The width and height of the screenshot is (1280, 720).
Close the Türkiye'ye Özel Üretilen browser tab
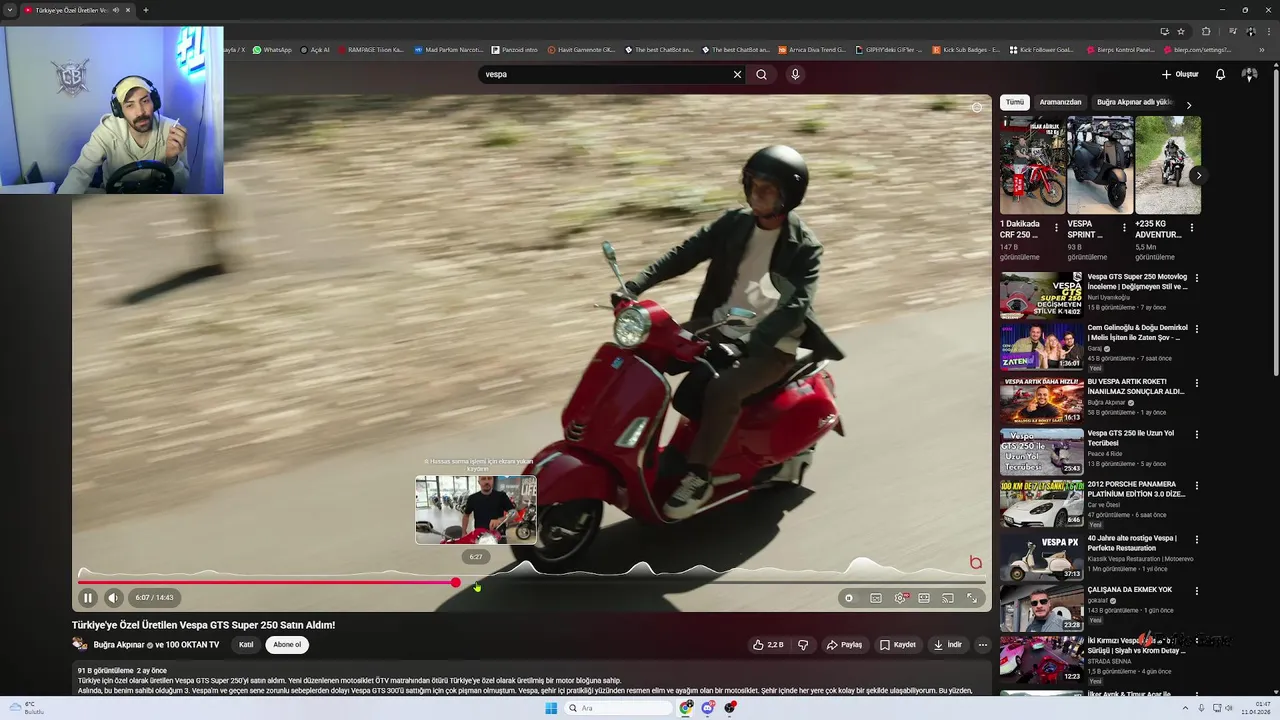coord(128,10)
